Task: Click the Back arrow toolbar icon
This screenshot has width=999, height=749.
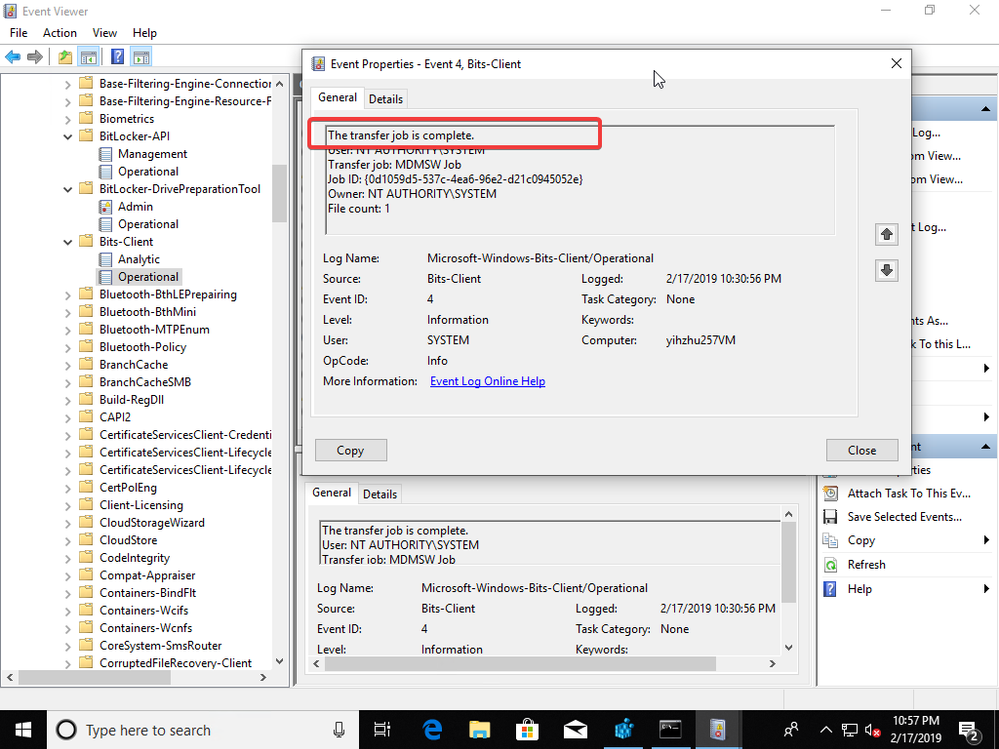Action: (13, 57)
